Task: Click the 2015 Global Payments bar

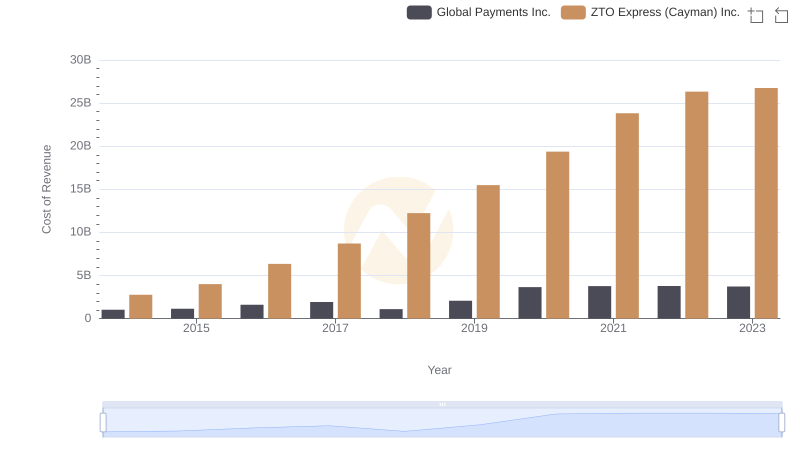Action: (183, 314)
